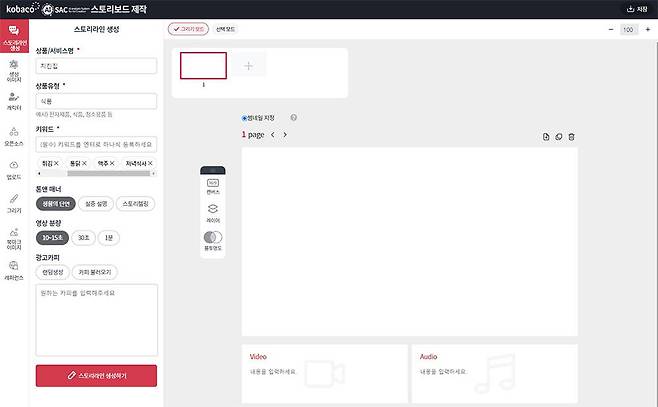Screen dimensions: 658x407
Task: Switch to 그리기 모드 (drawing mode) tab
Action: (x=188, y=30)
